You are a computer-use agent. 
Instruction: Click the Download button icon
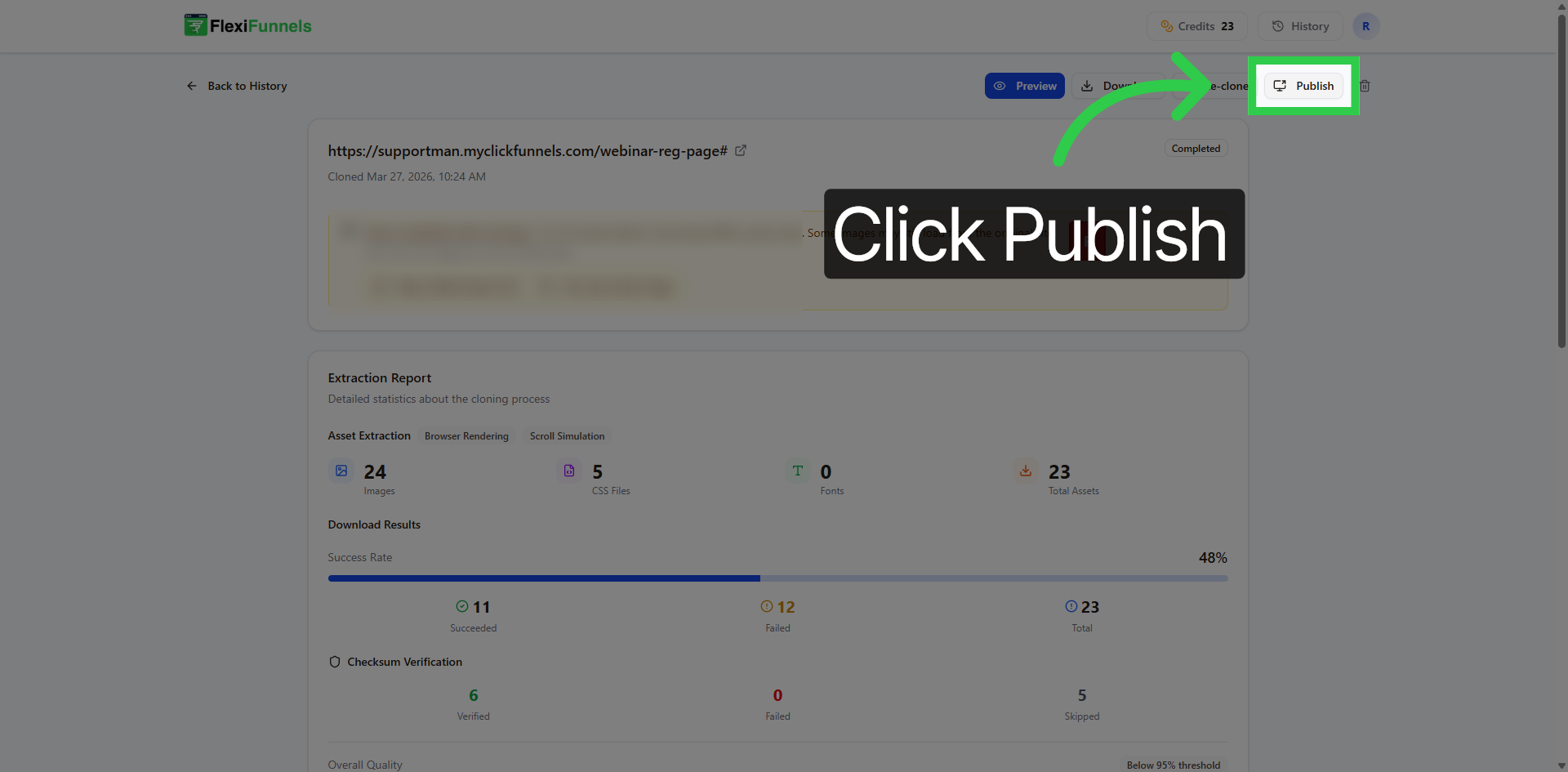point(1087,86)
